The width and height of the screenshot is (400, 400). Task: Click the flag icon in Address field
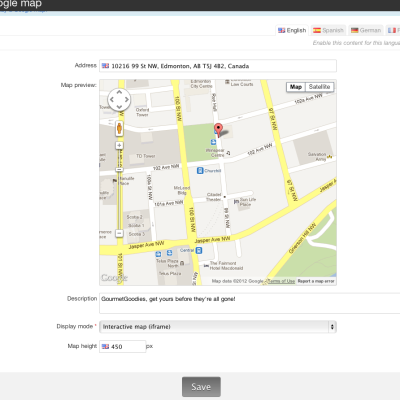pyautogui.click(x=105, y=66)
